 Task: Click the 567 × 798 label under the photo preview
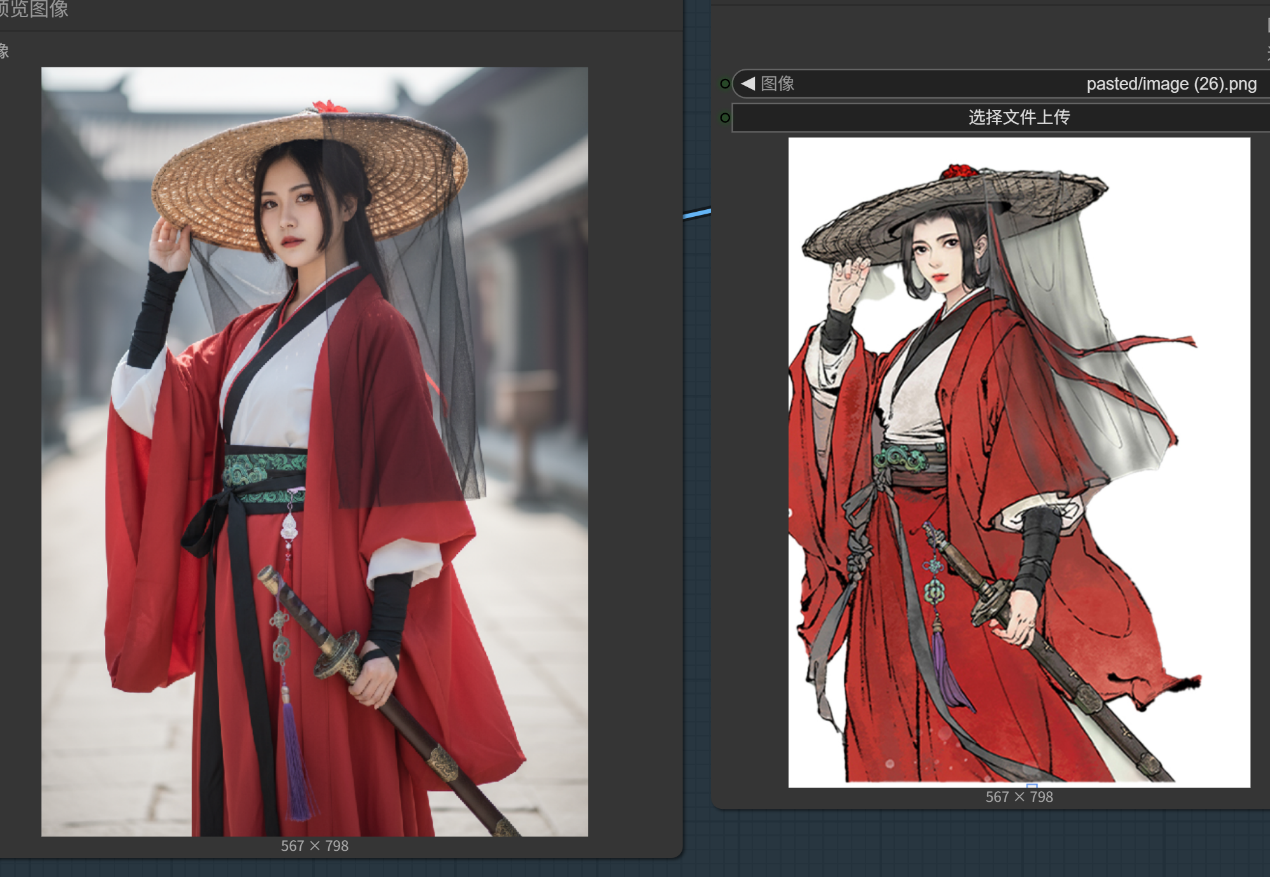click(314, 846)
